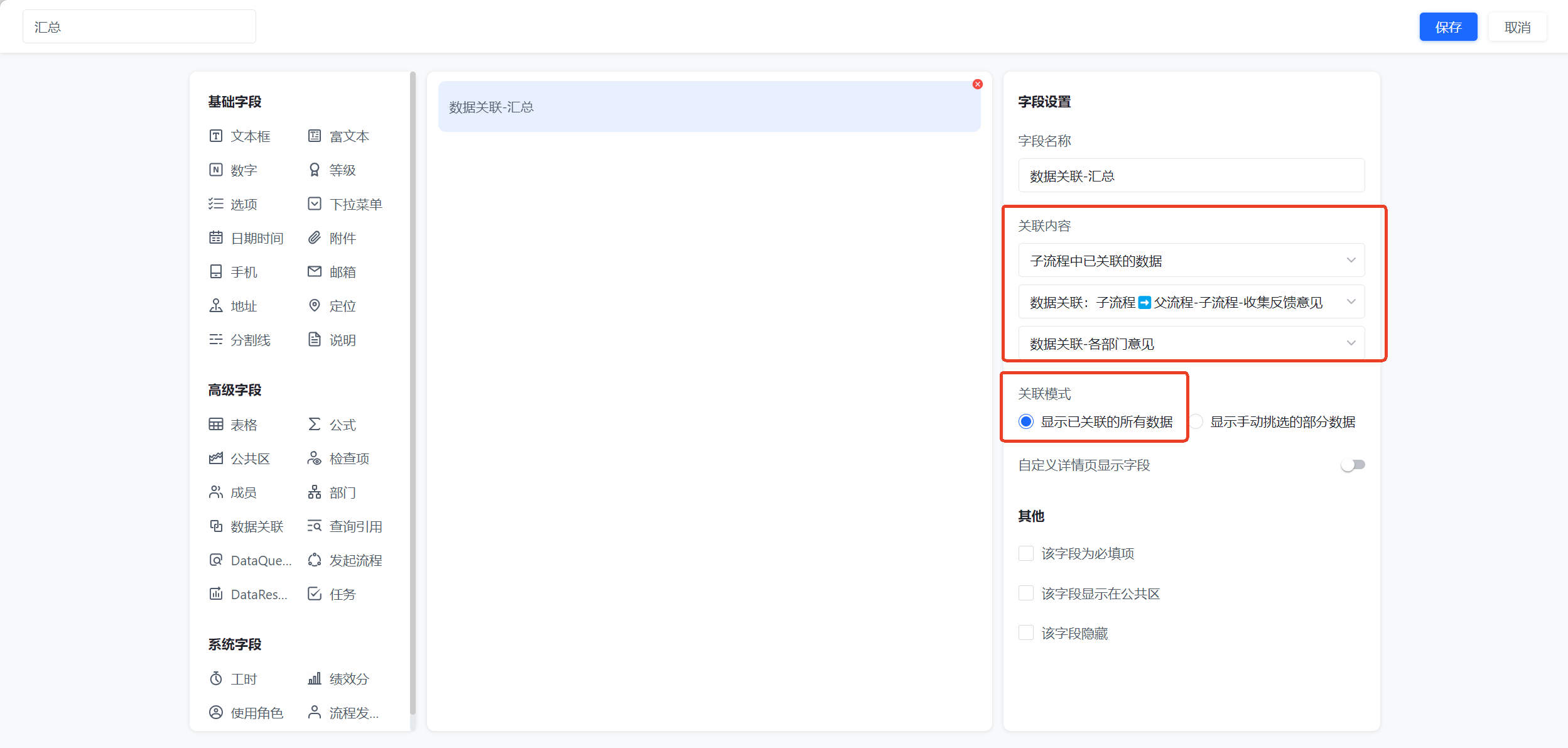This screenshot has height=748, width=1568.
Task: Select 显示已关联的所有数据 radio option
Action: click(1026, 421)
